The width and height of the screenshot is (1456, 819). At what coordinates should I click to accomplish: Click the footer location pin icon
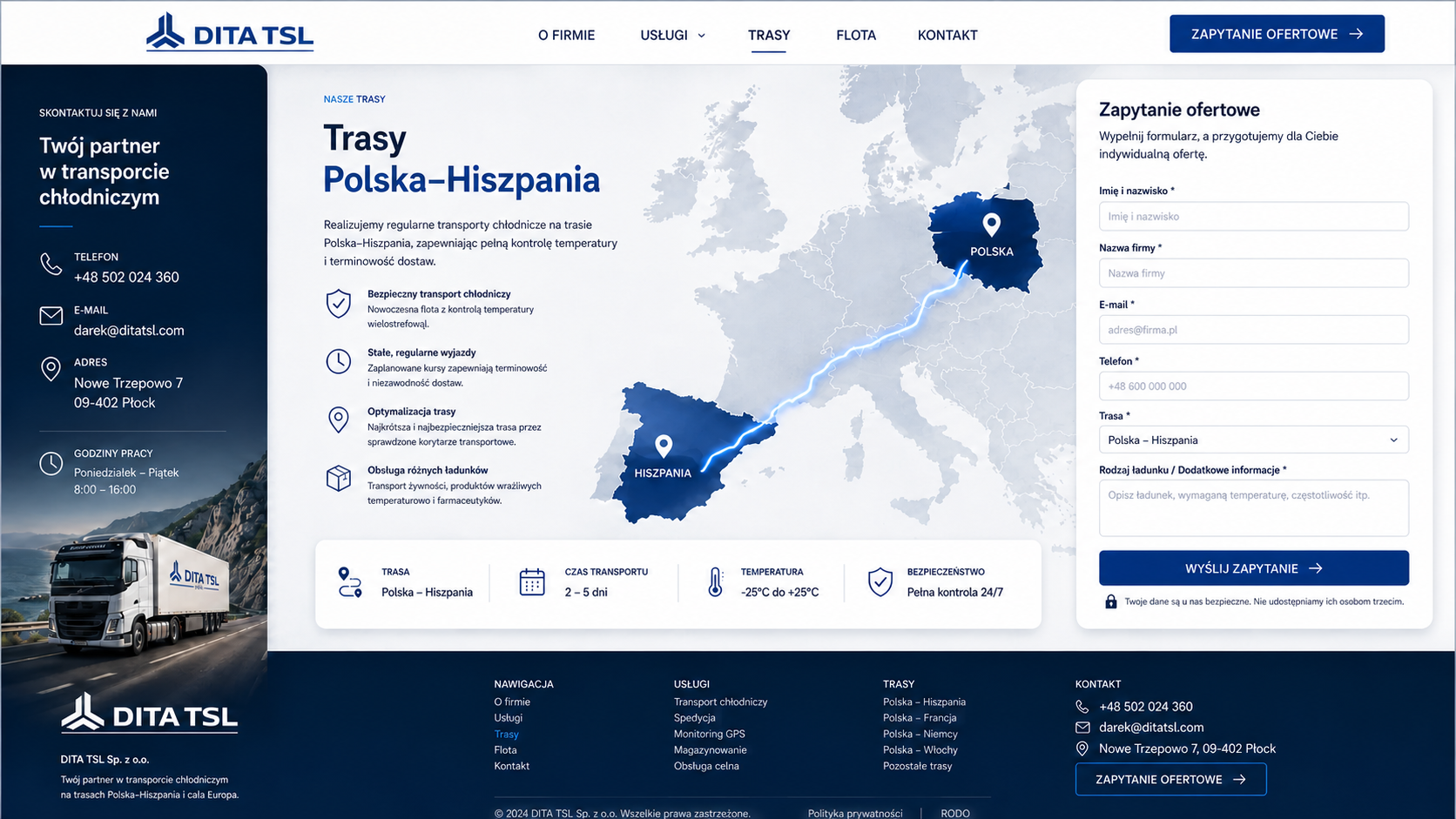tap(1082, 749)
